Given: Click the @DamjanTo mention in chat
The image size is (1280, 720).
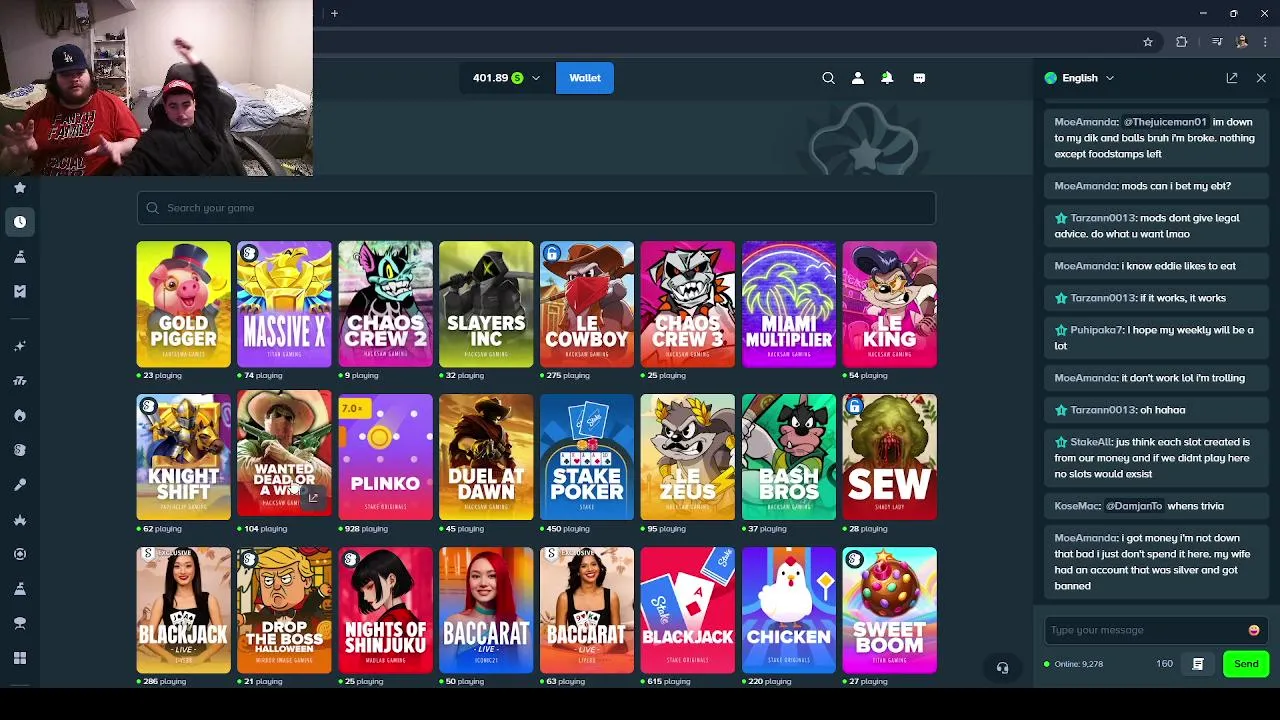Looking at the screenshot, I should (x=1134, y=506).
